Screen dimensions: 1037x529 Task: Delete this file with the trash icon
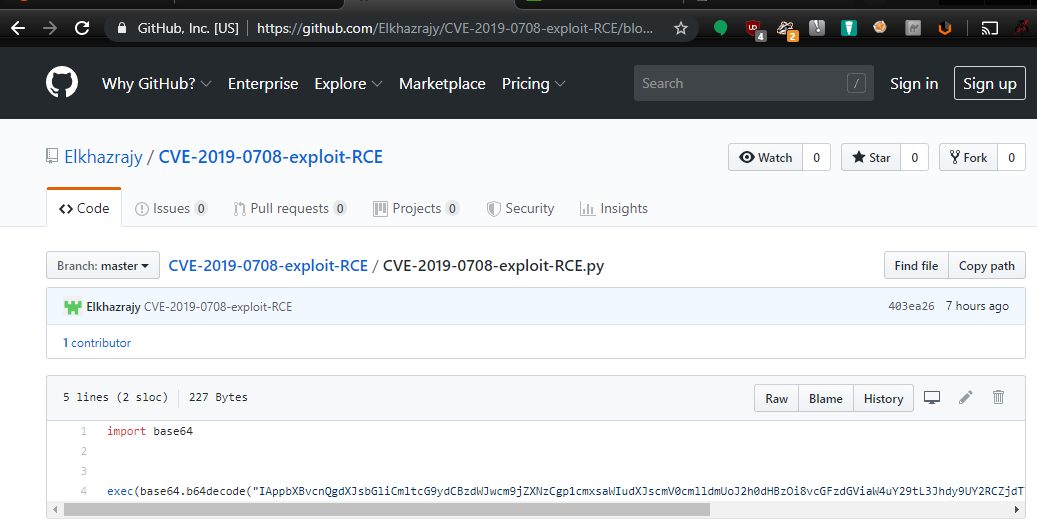(x=999, y=397)
